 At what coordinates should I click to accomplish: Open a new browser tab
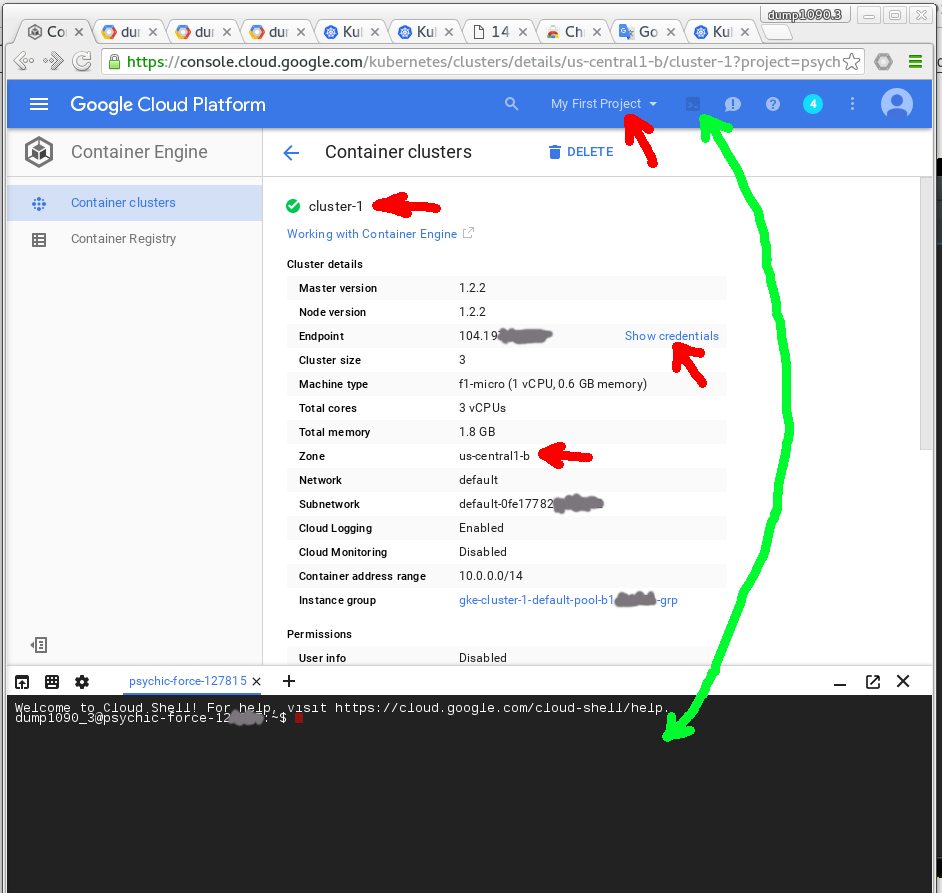[777, 33]
